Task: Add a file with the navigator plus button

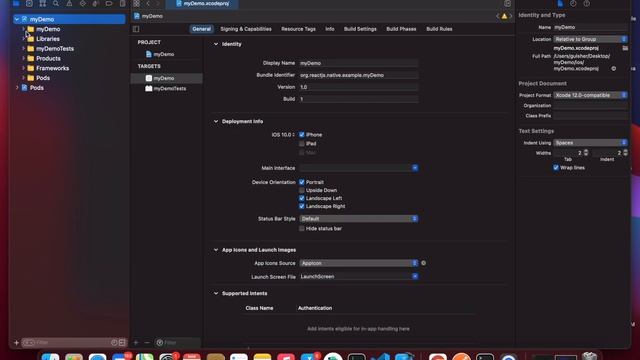Action: (16, 342)
